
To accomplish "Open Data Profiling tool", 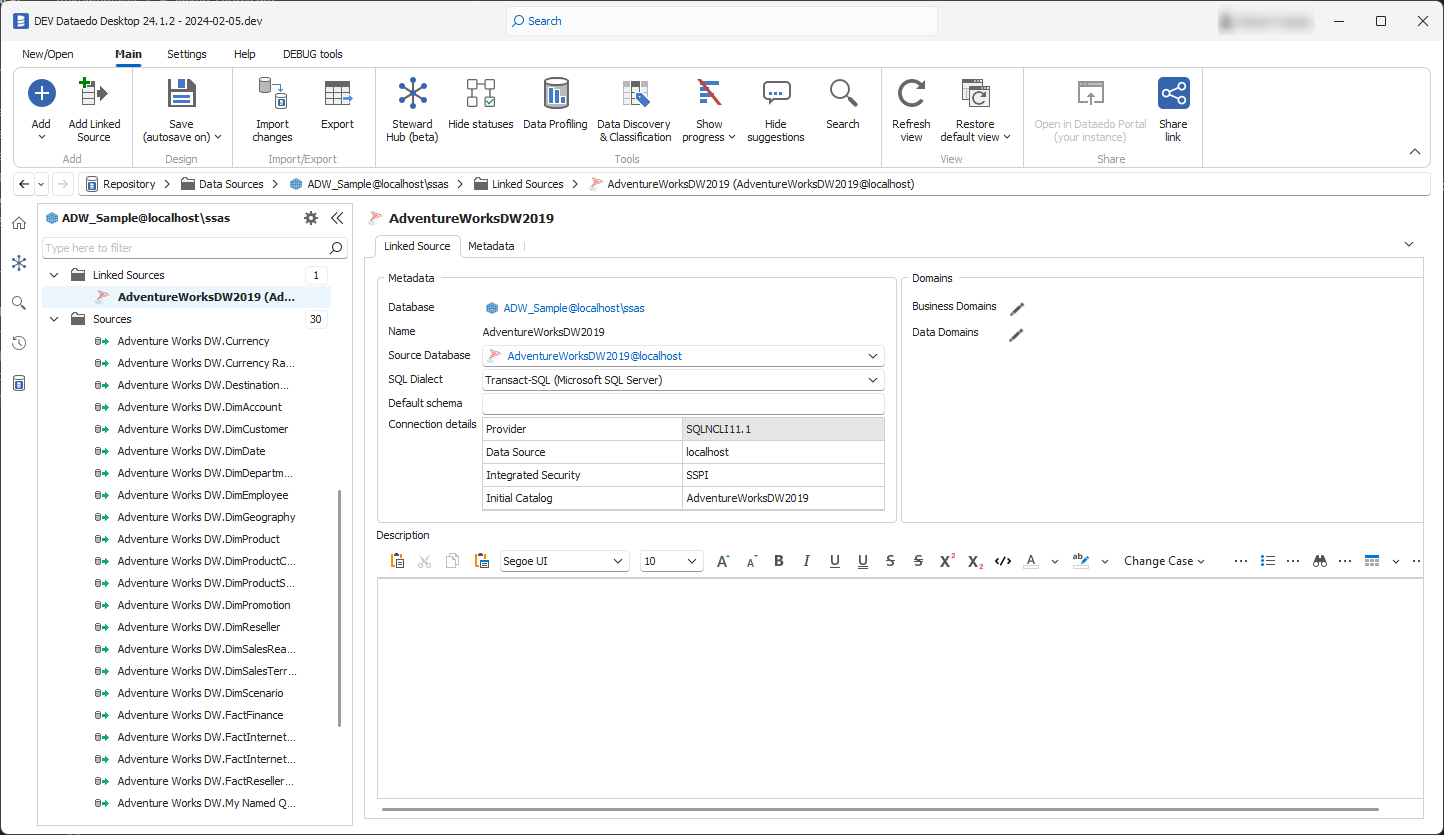I will click(x=555, y=105).
